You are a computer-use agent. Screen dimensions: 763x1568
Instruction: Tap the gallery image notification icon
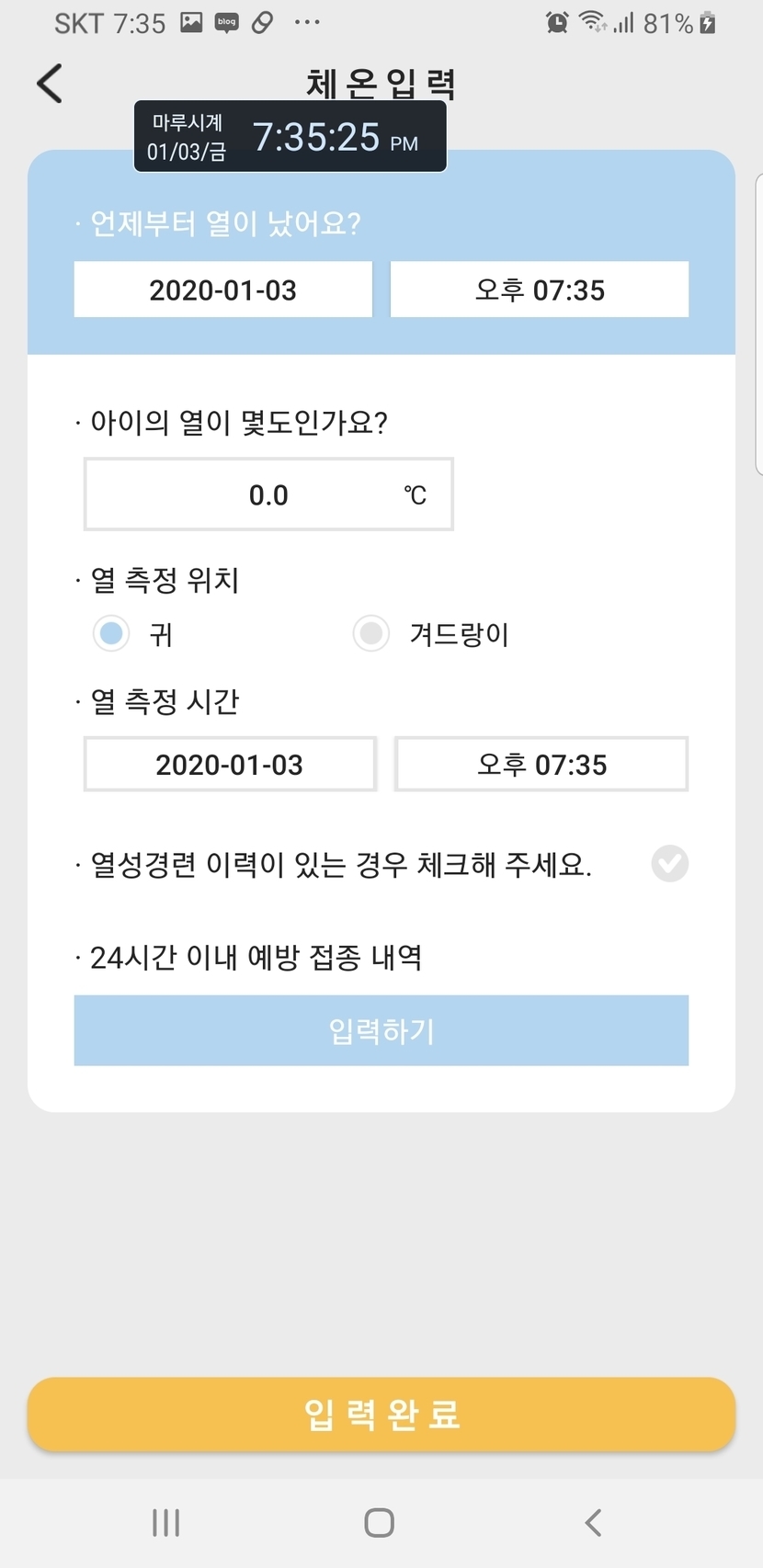[191, 23]
